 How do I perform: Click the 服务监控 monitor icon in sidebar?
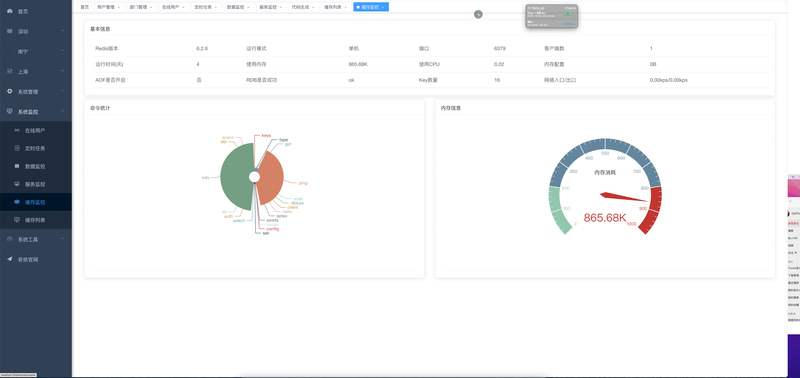coord(17,184)
